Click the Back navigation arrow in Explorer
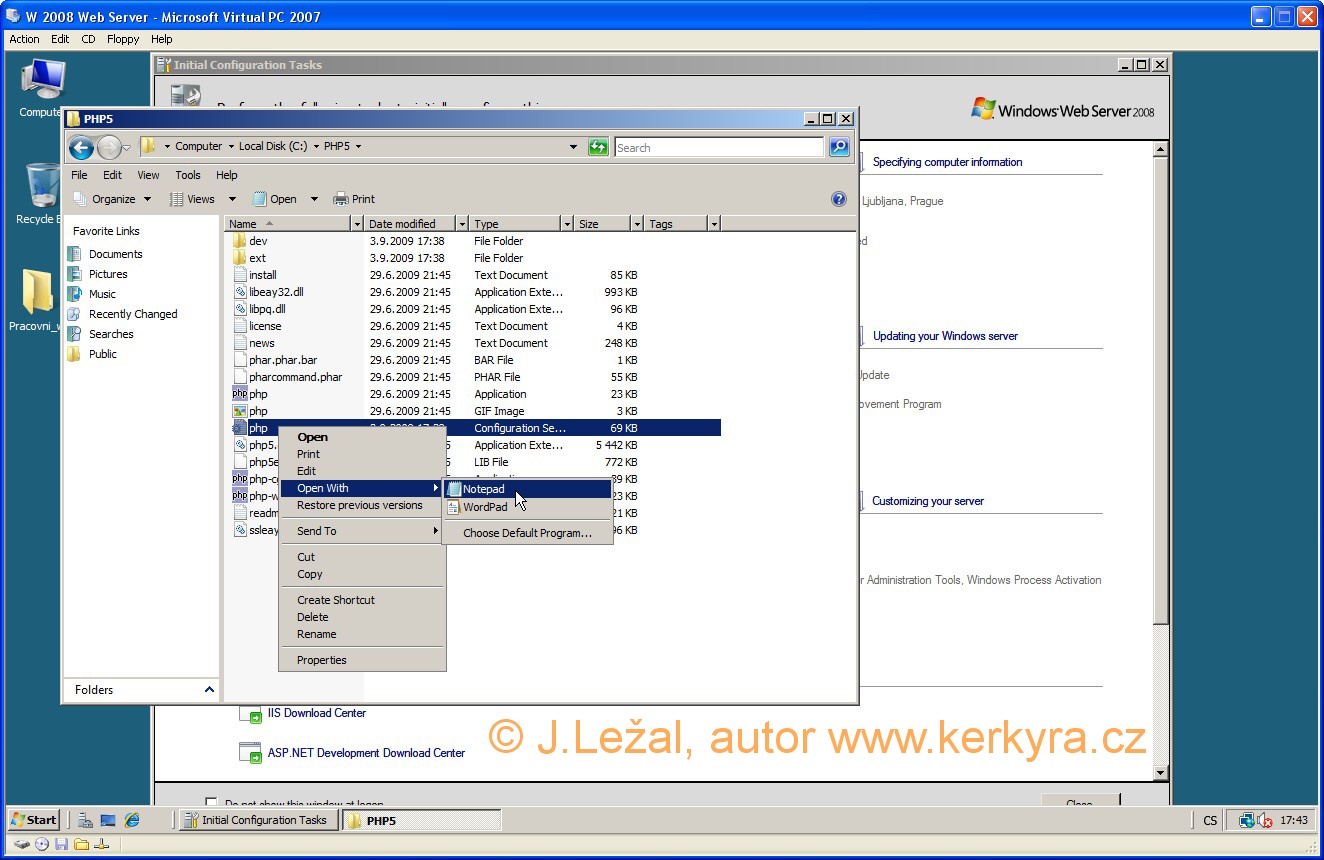Viewport: 1324px width, 860px height. (x=81, y=148)
